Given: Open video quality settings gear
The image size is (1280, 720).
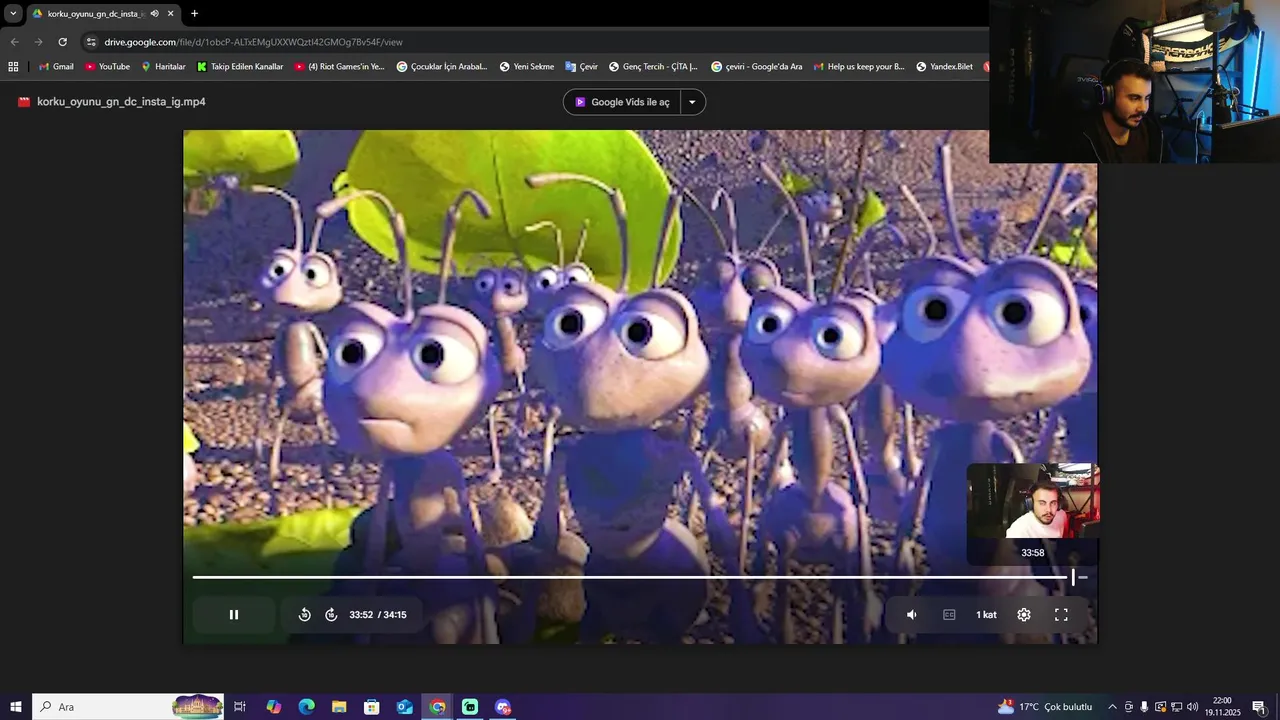Looking at the screenshot, I should (x=1024, y=615).
